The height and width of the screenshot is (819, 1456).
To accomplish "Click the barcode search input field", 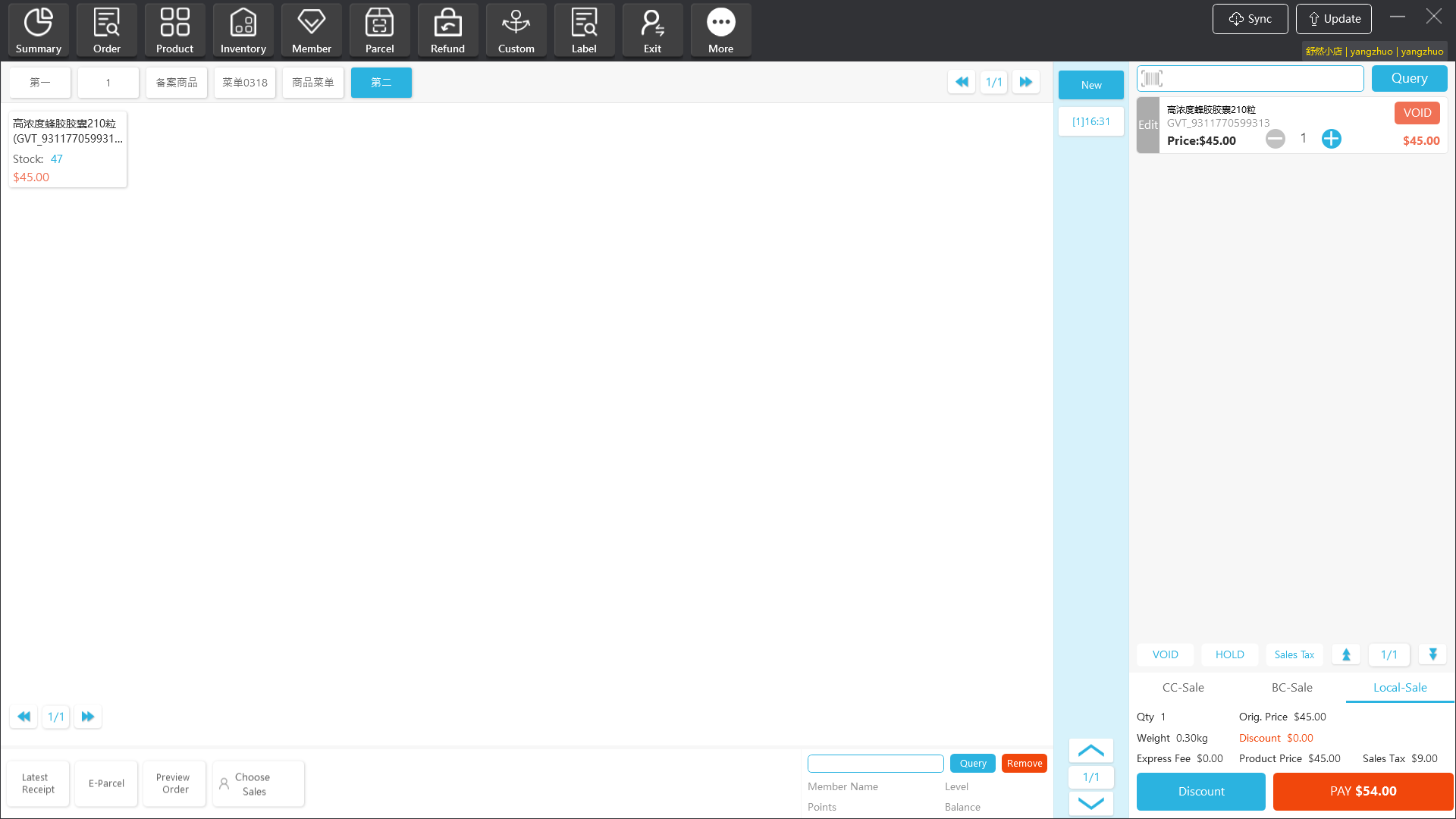I will (x=1259, y=78).
